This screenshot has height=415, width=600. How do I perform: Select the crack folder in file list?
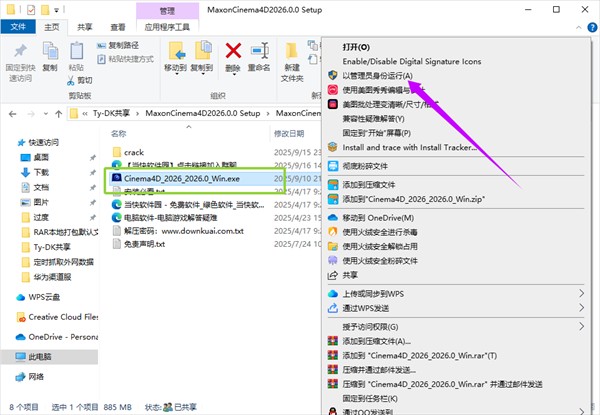tap(136, 152)
